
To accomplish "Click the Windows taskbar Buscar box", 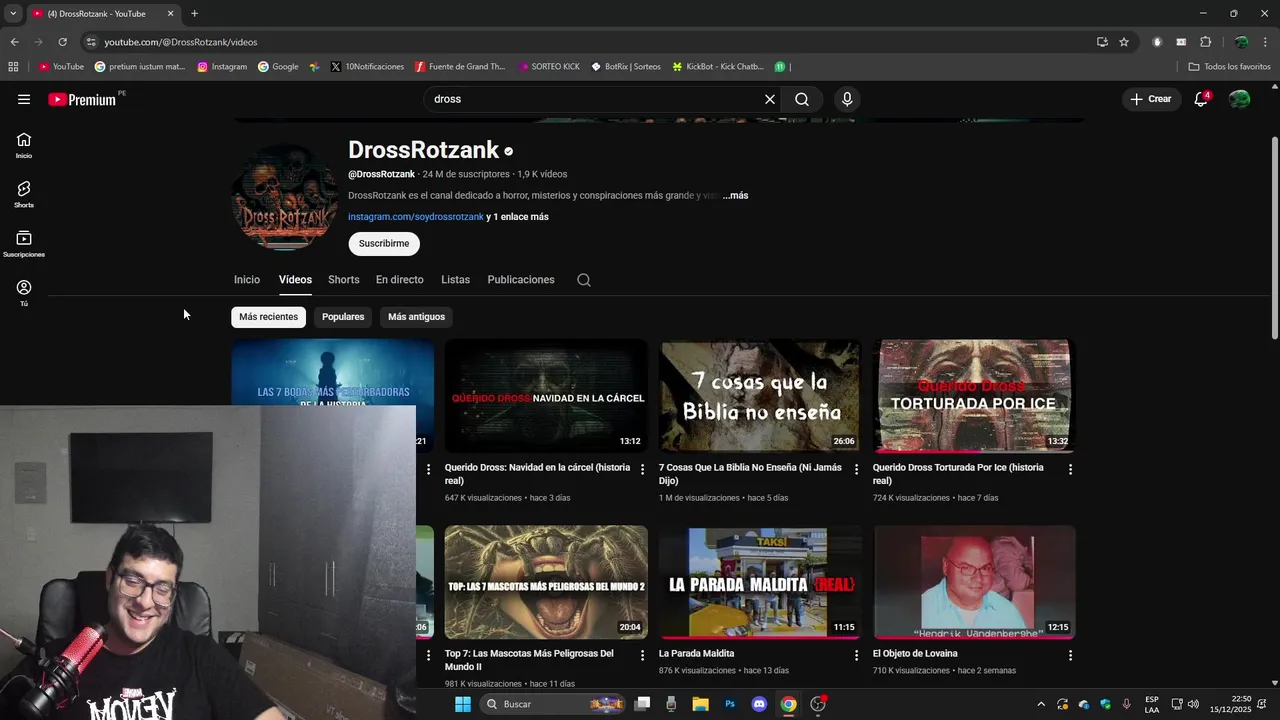I will coord(553,704).
